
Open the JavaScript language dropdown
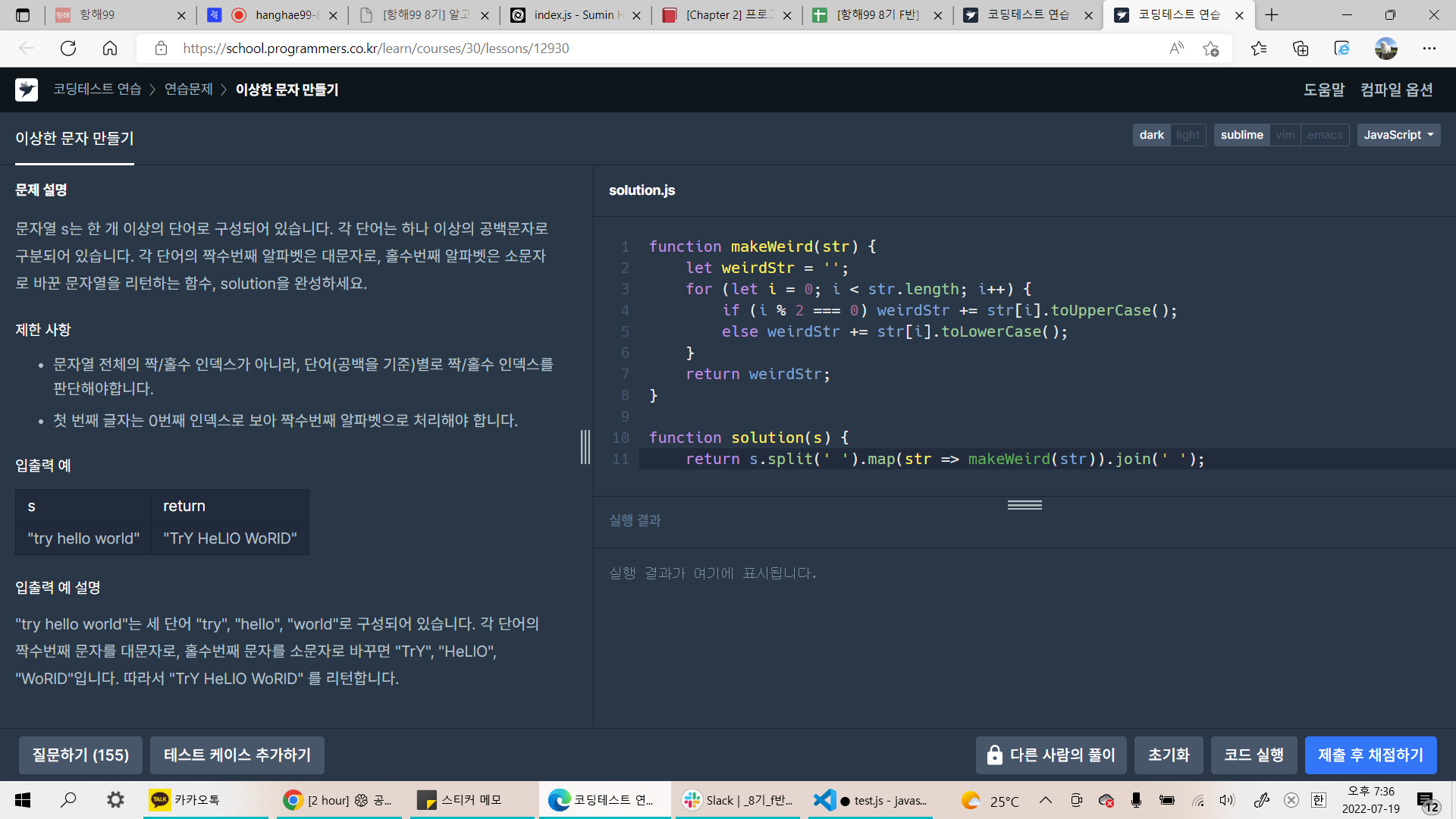click(1398, 135)
